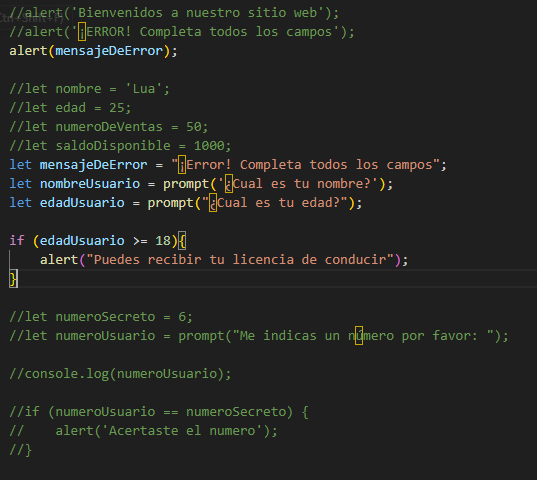537x480 pixels.
Task: Click the comment console.log(numeroUsuario)
Action: coord(120,374)
